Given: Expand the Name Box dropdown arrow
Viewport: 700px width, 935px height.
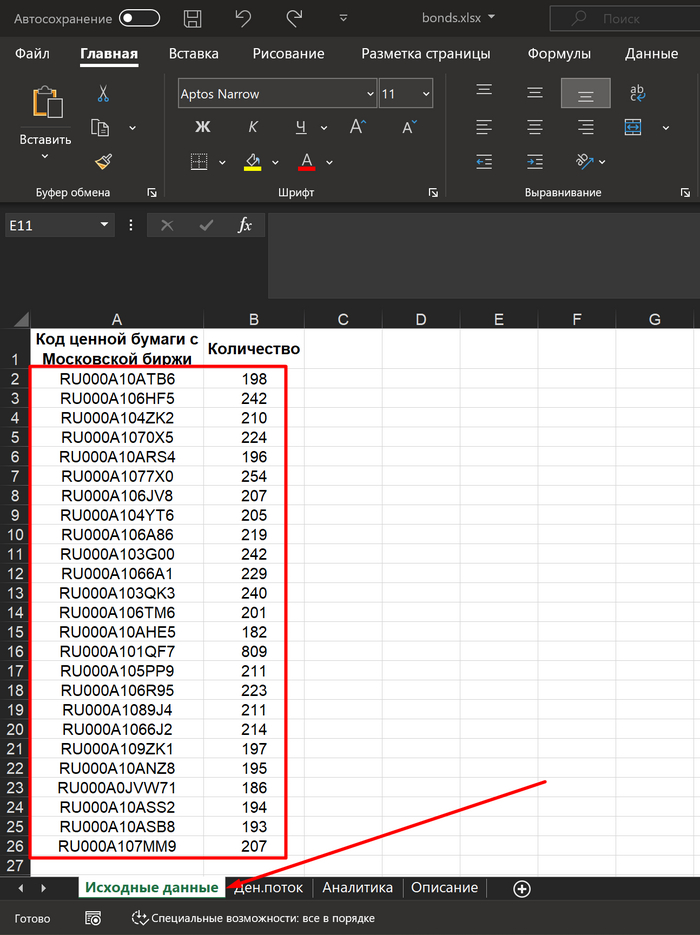Looking at the screenshot, I should point(104,226).
